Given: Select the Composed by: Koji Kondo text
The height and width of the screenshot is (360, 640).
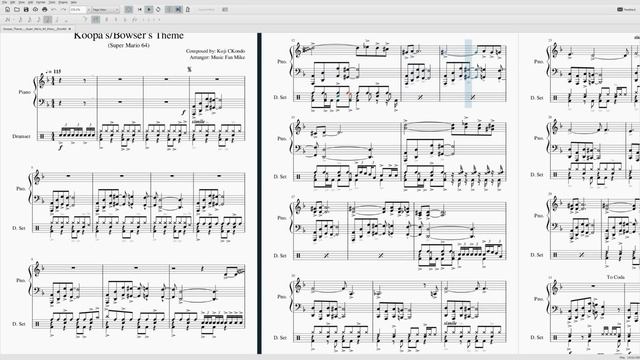Looking at the screenshot, I should pos(215,51).
